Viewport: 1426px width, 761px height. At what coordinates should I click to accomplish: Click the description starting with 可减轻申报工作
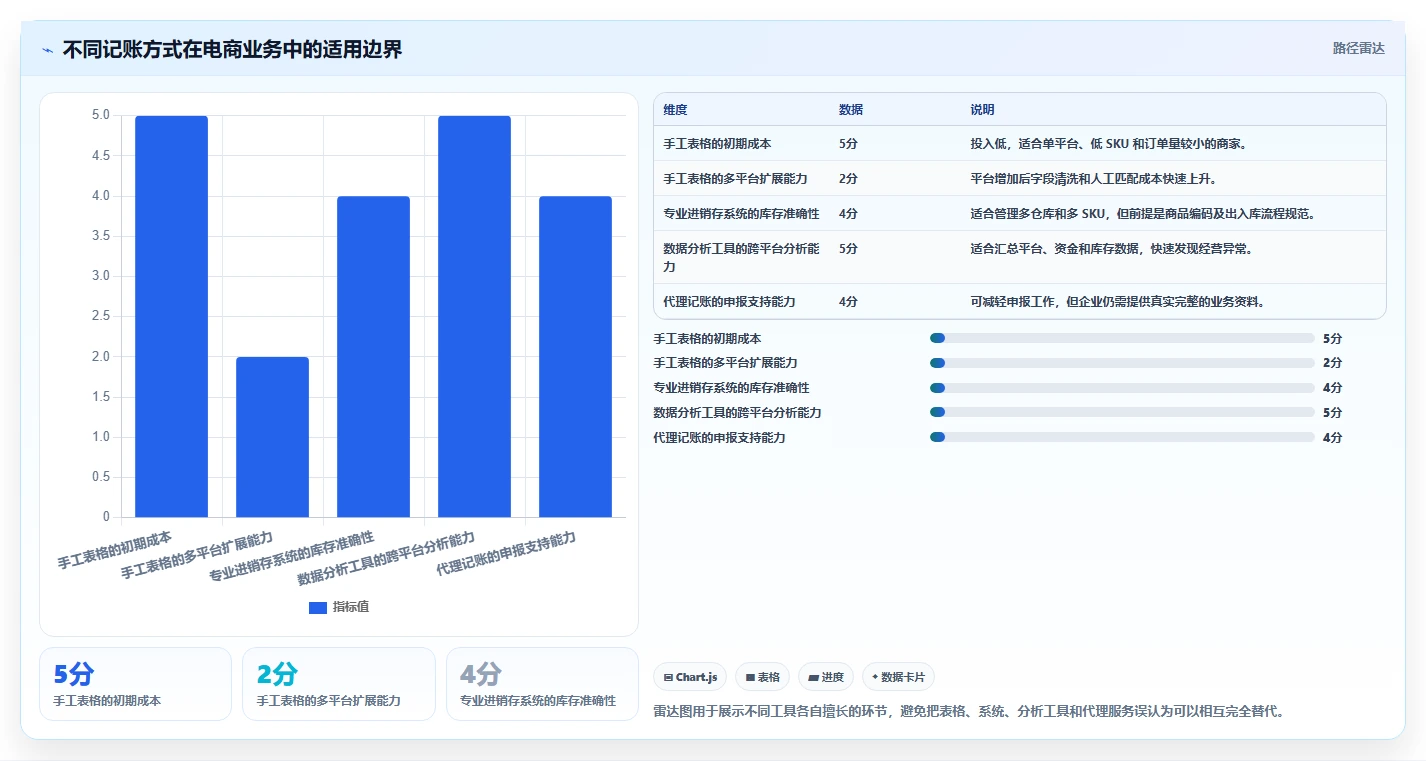(1117, 302)
